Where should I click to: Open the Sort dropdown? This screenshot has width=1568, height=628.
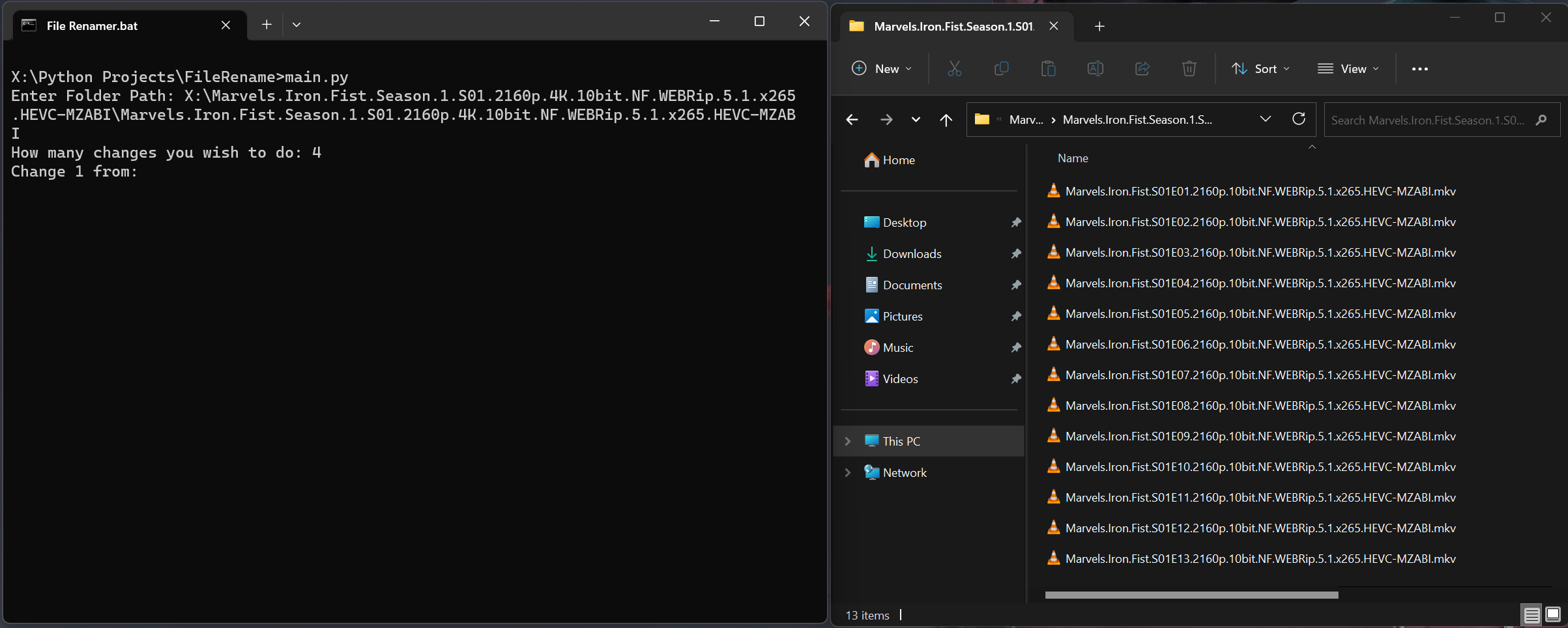coord(1259,68)
